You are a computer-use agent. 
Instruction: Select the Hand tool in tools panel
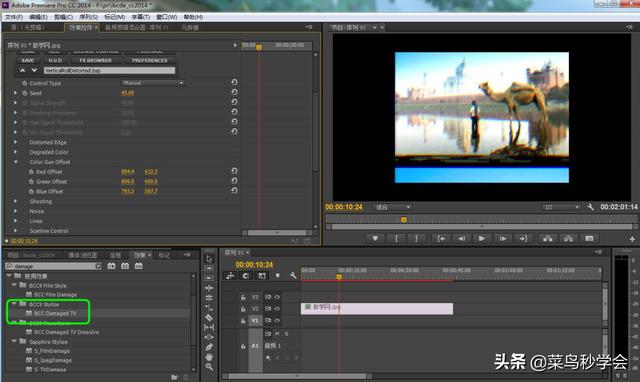209,357
